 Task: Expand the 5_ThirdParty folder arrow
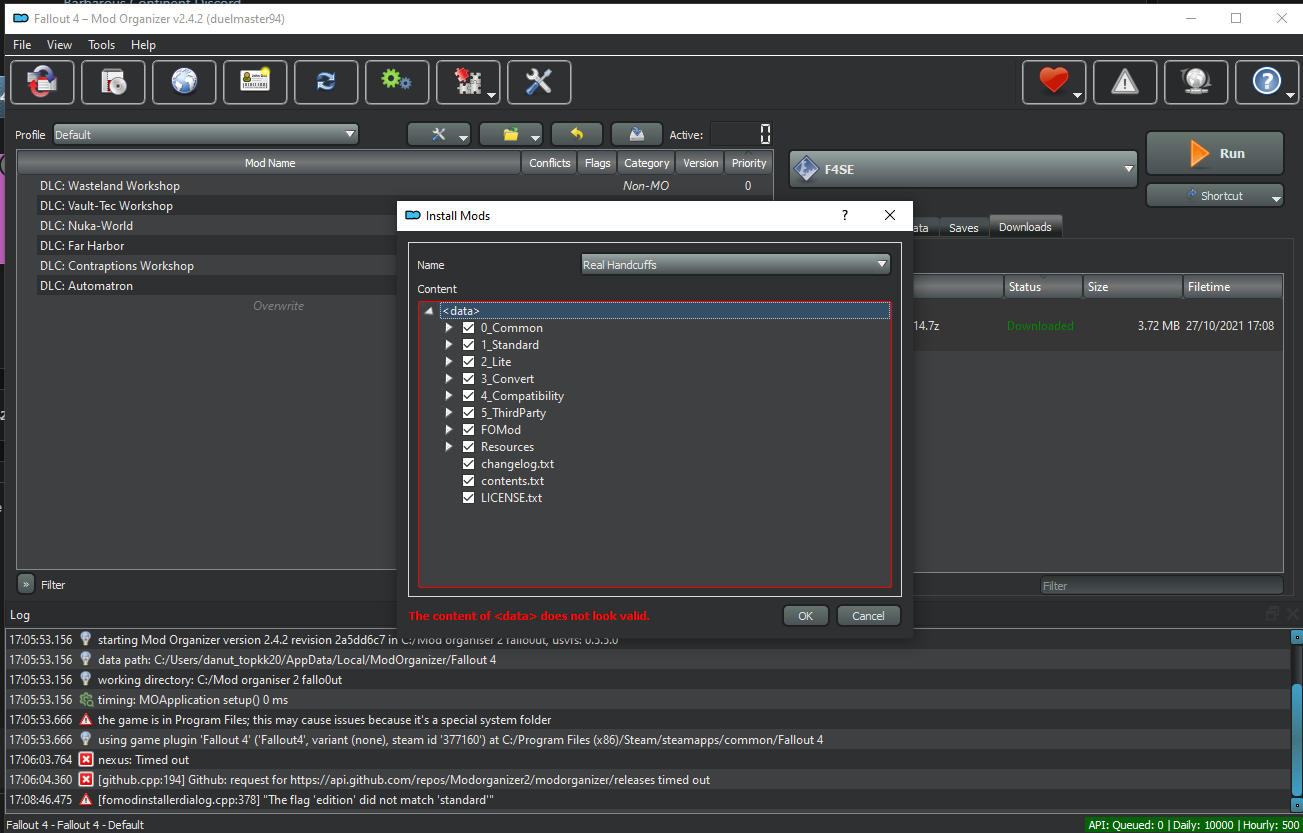tap(449, 413)
